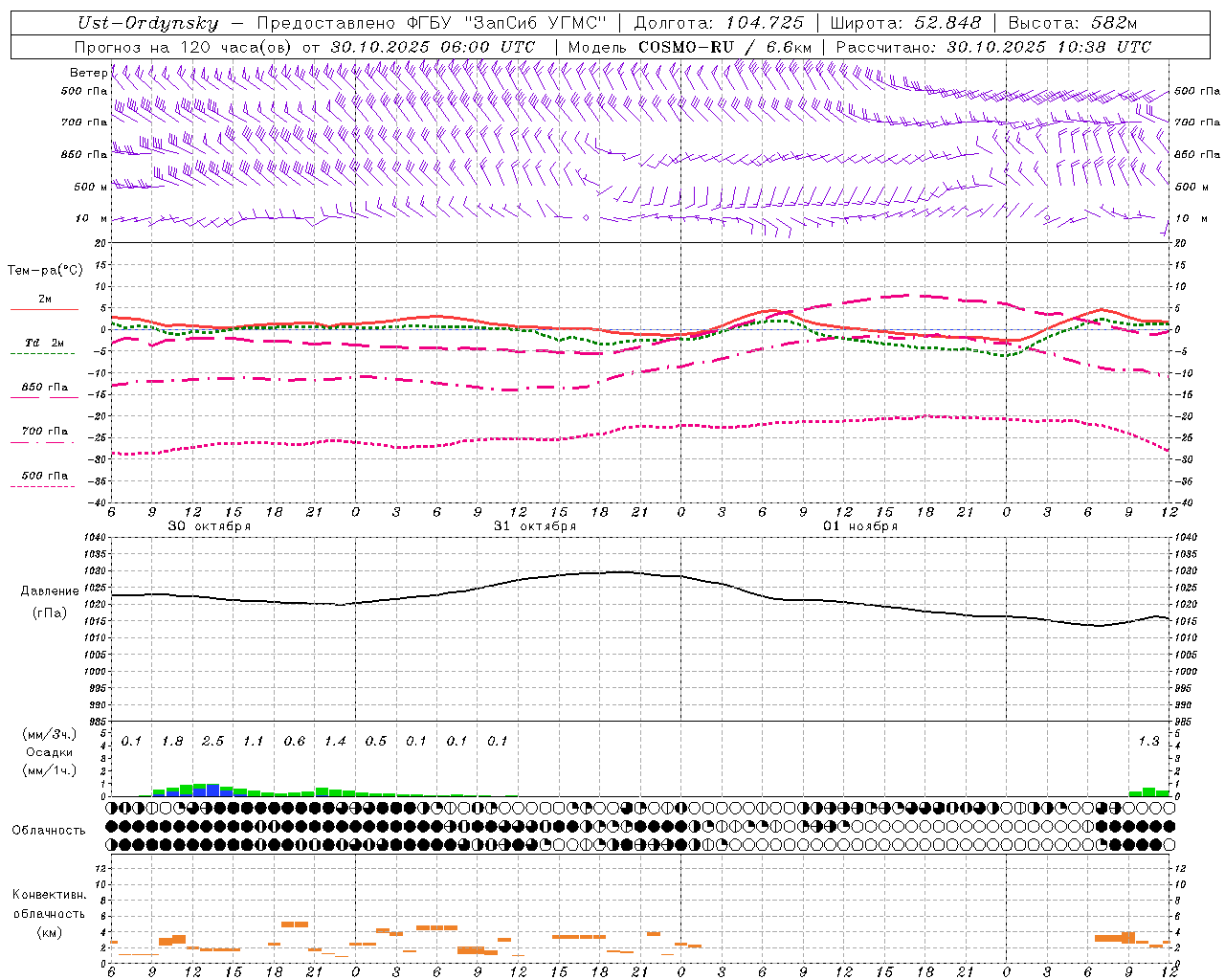Select the 'Долгота: 104.725' longitude value
Viewport: 1225px width, 980px height.
[719, 23]
